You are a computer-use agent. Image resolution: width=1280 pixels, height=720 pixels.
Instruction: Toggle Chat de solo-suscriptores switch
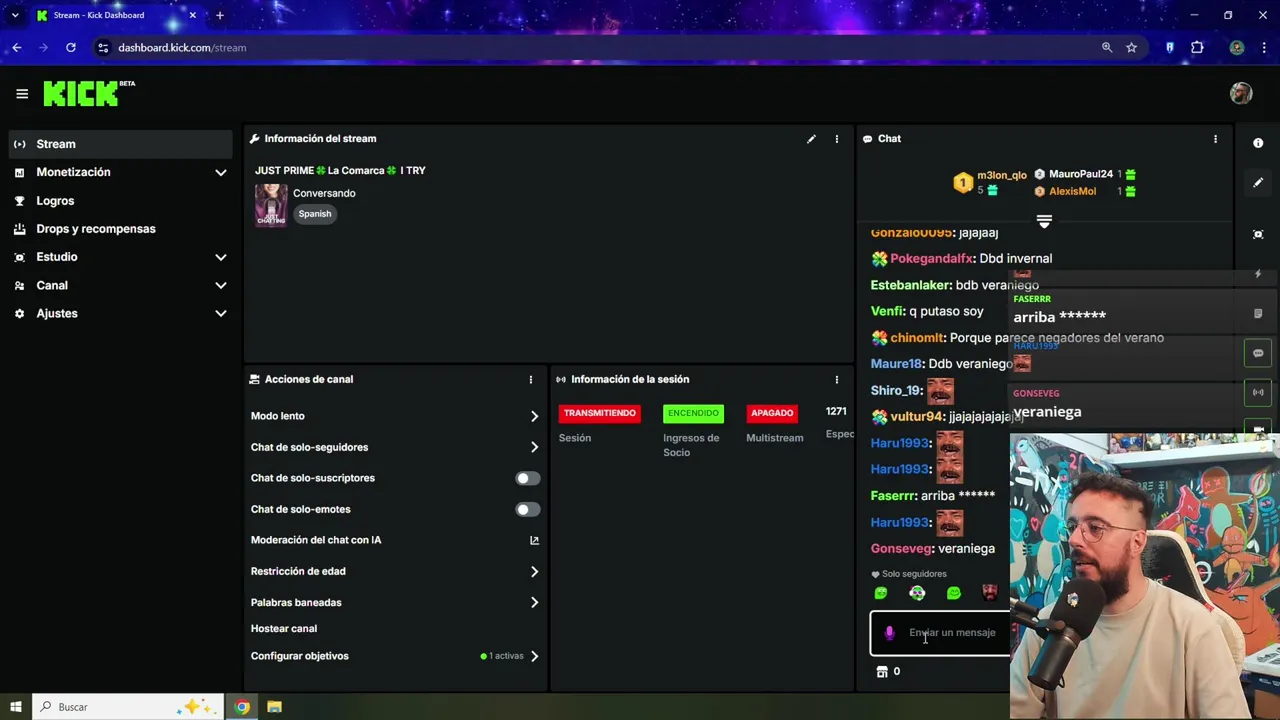[x=527, y=479]
